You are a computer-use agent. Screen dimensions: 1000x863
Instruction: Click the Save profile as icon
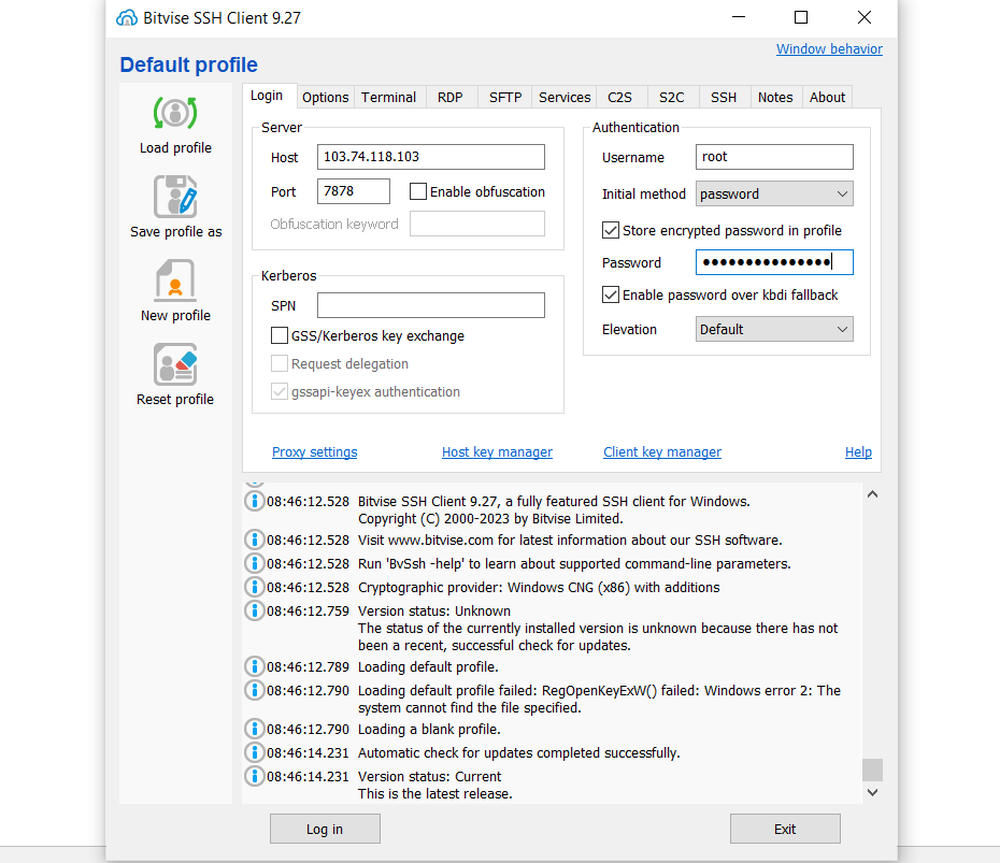pyautogui.click(x=174, y=197)
